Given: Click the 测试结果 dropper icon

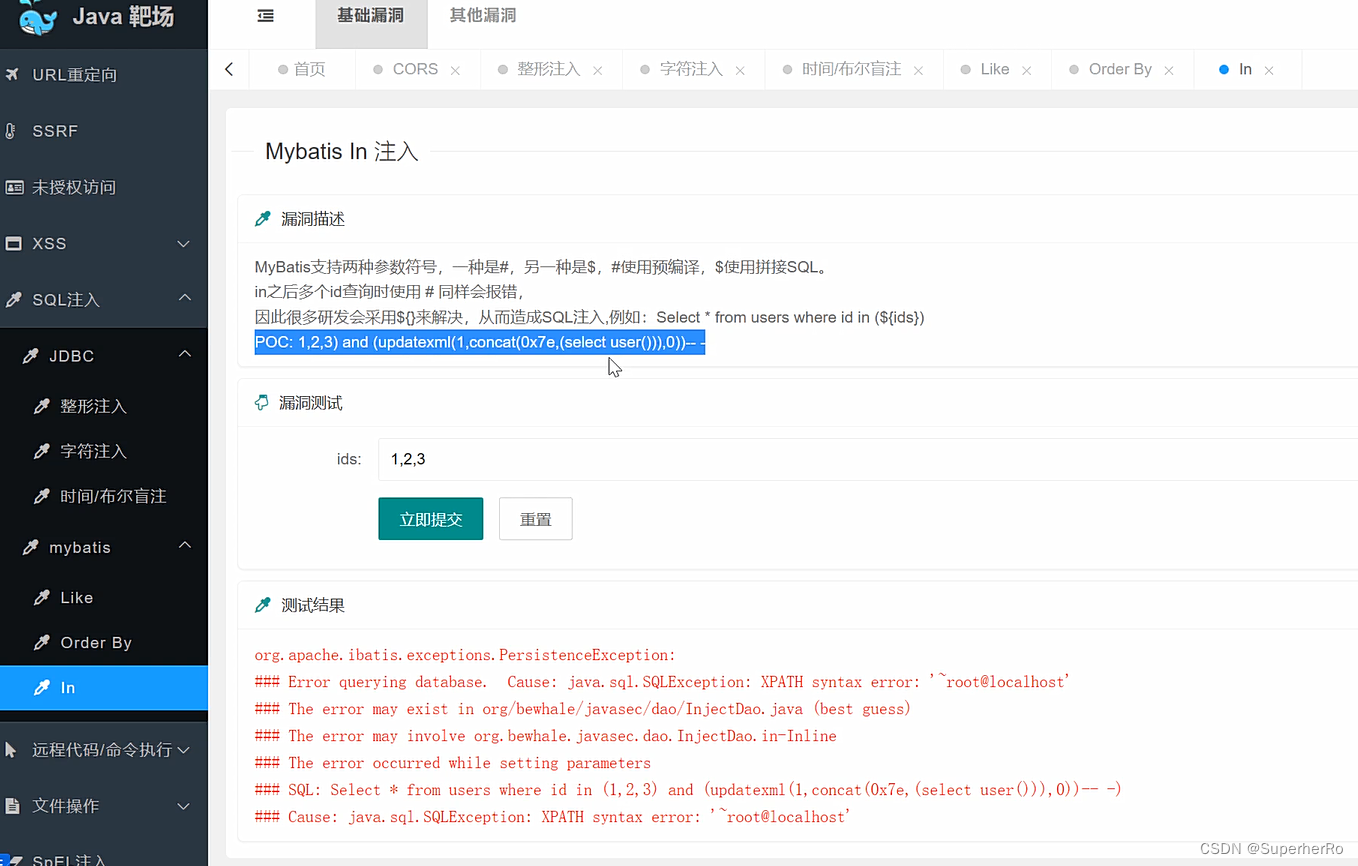Looking at the screenshot, I should [263, 604].
